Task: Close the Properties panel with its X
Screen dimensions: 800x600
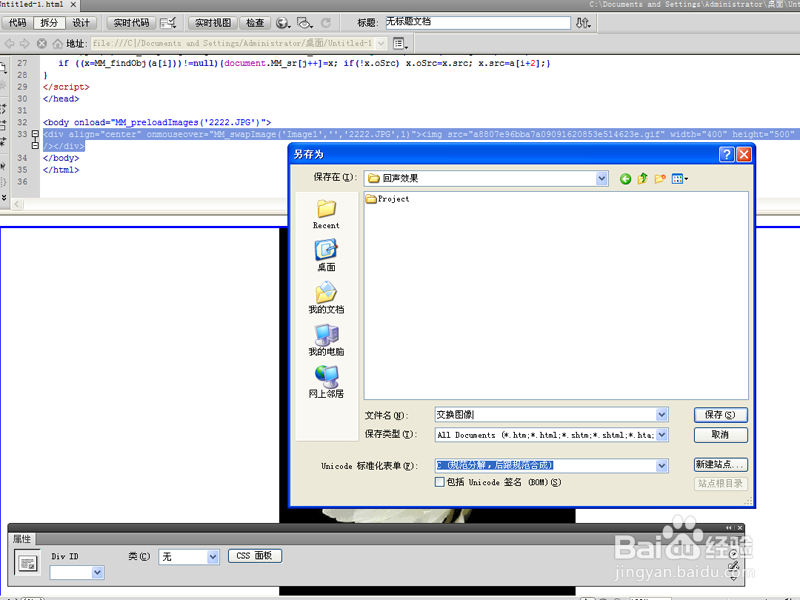Action: (739, 528)
